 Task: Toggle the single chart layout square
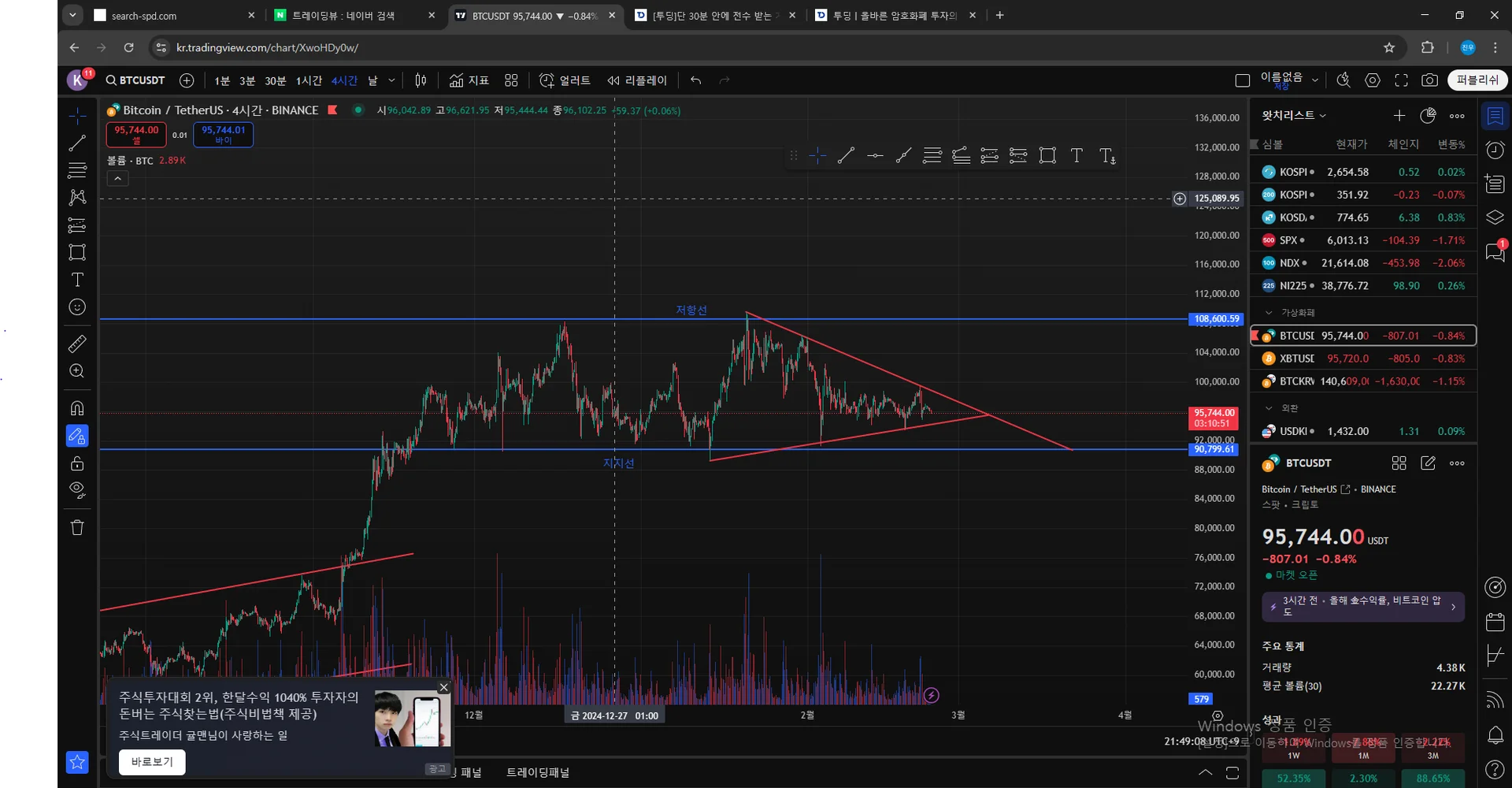[1243, 80]
